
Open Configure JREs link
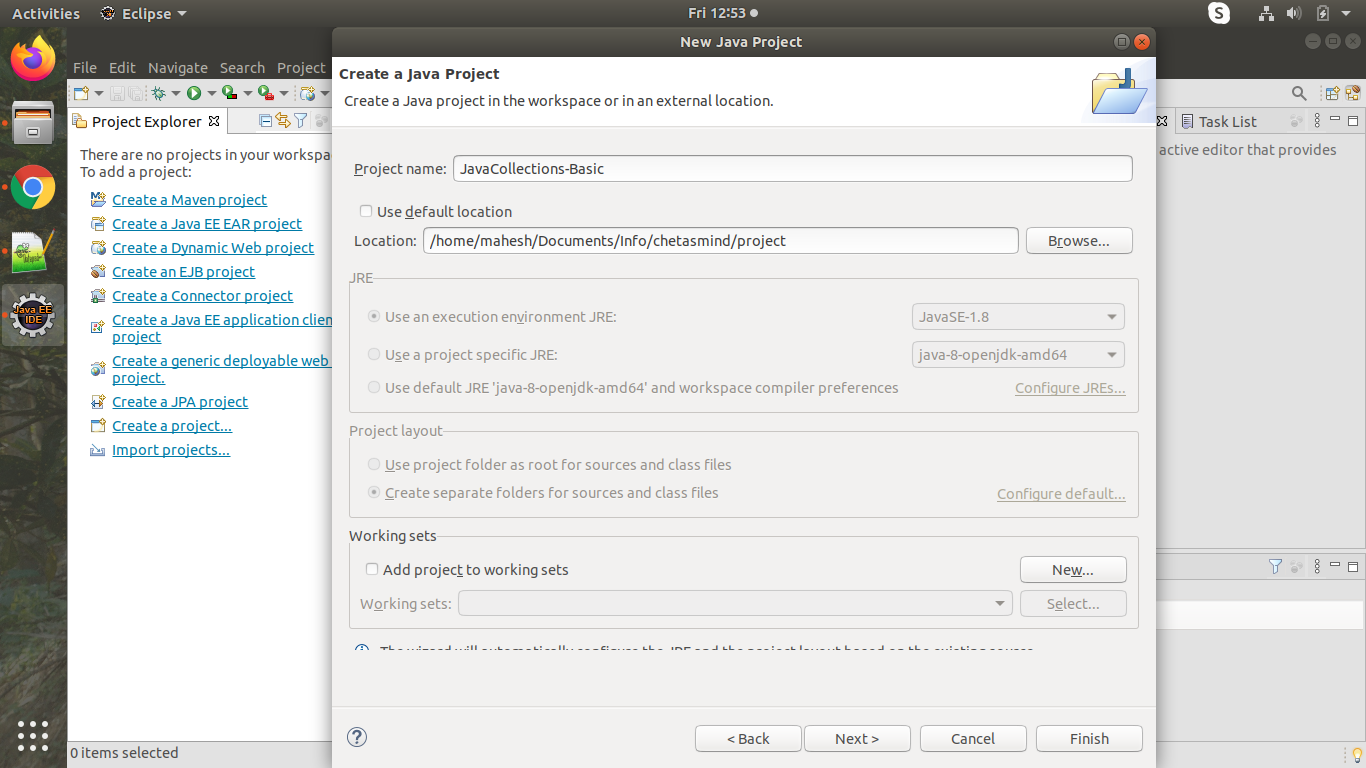coord(1070,388)
